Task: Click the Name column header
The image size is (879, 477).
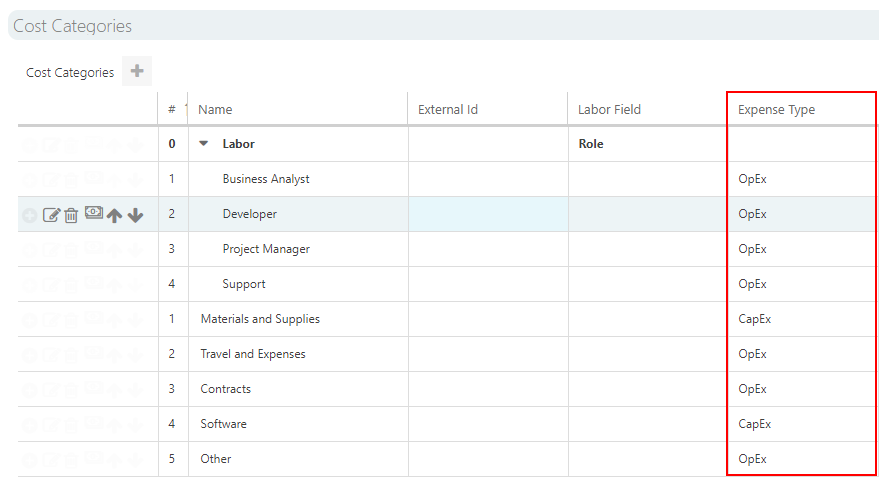Action: (x=215, y=110)
